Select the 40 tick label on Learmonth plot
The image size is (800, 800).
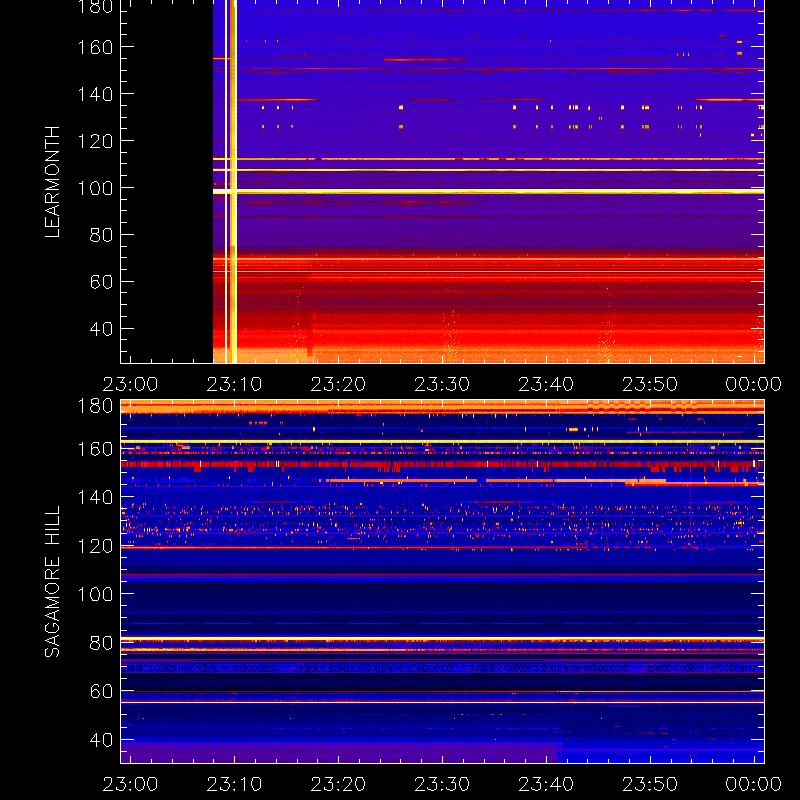click(101, 329)
